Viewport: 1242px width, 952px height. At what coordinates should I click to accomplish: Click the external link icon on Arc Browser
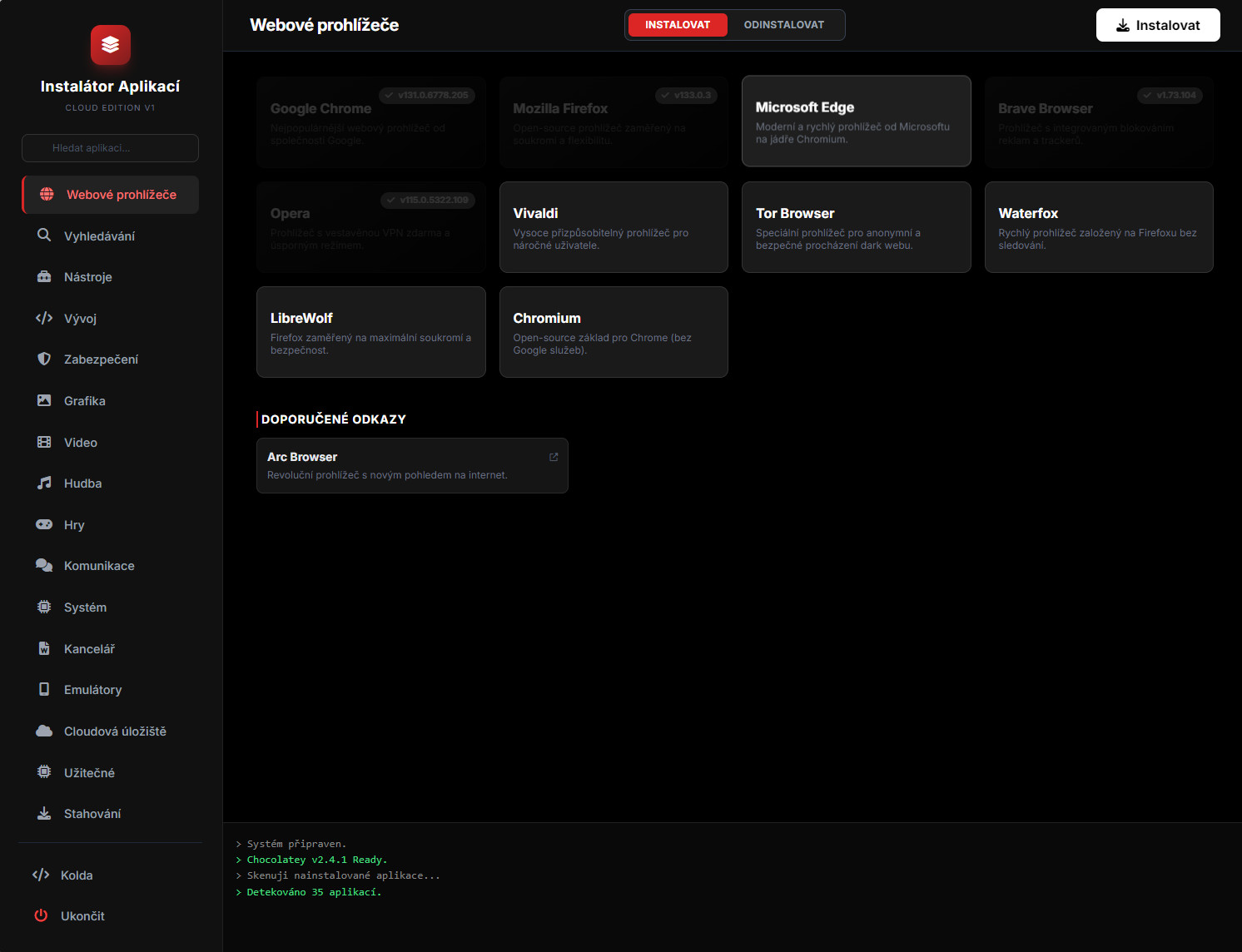554,457
